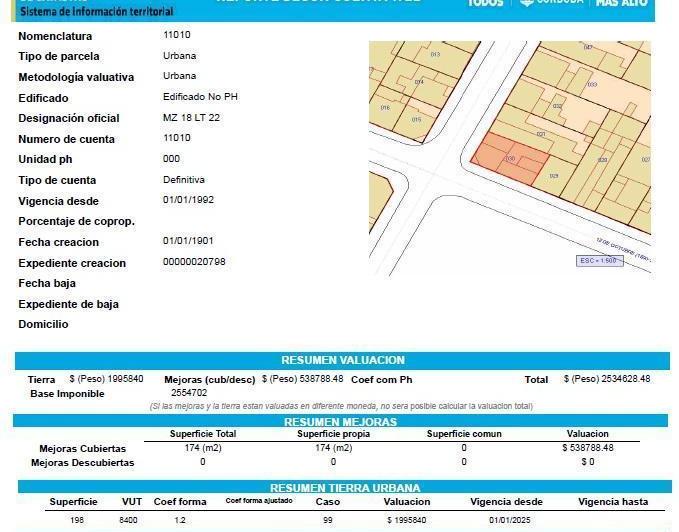Select tierra urbana Valuacion $ 1995840
The width and height of the screenshot is (679, 532).
(407, 520)
